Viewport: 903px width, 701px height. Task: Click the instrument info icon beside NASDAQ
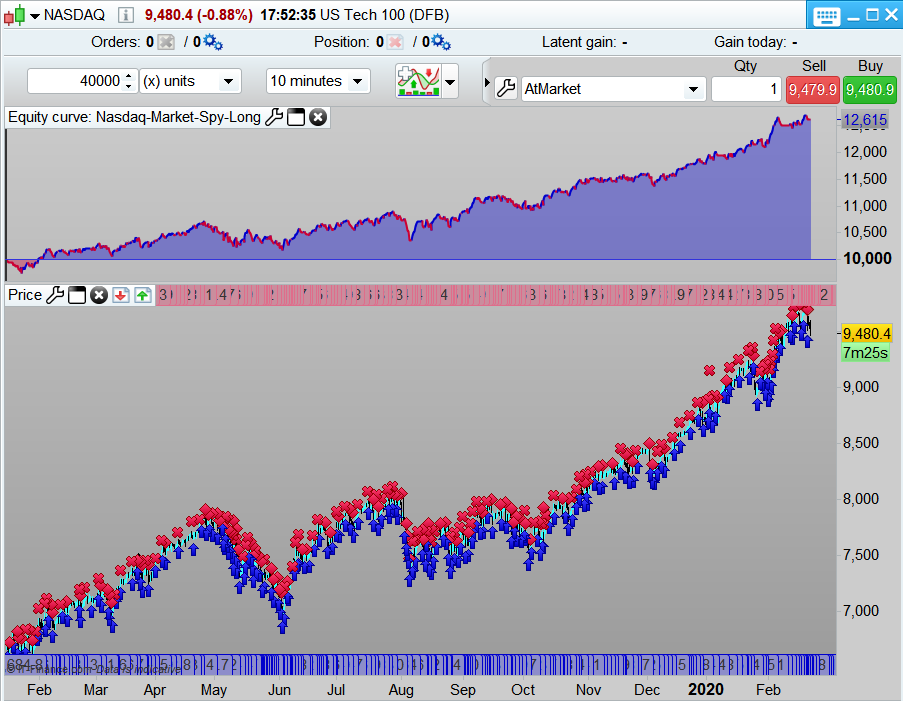pos(123,15)
